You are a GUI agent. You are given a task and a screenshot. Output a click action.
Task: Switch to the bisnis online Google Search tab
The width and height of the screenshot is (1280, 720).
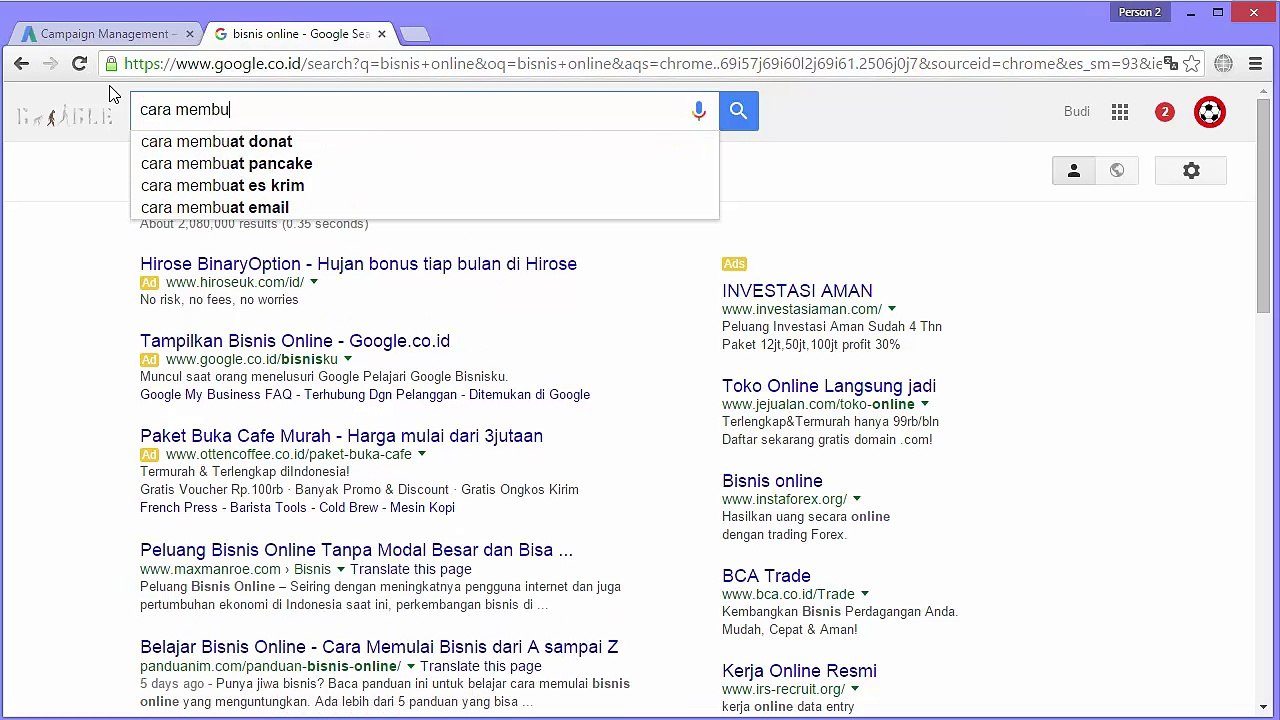(300, 34)
